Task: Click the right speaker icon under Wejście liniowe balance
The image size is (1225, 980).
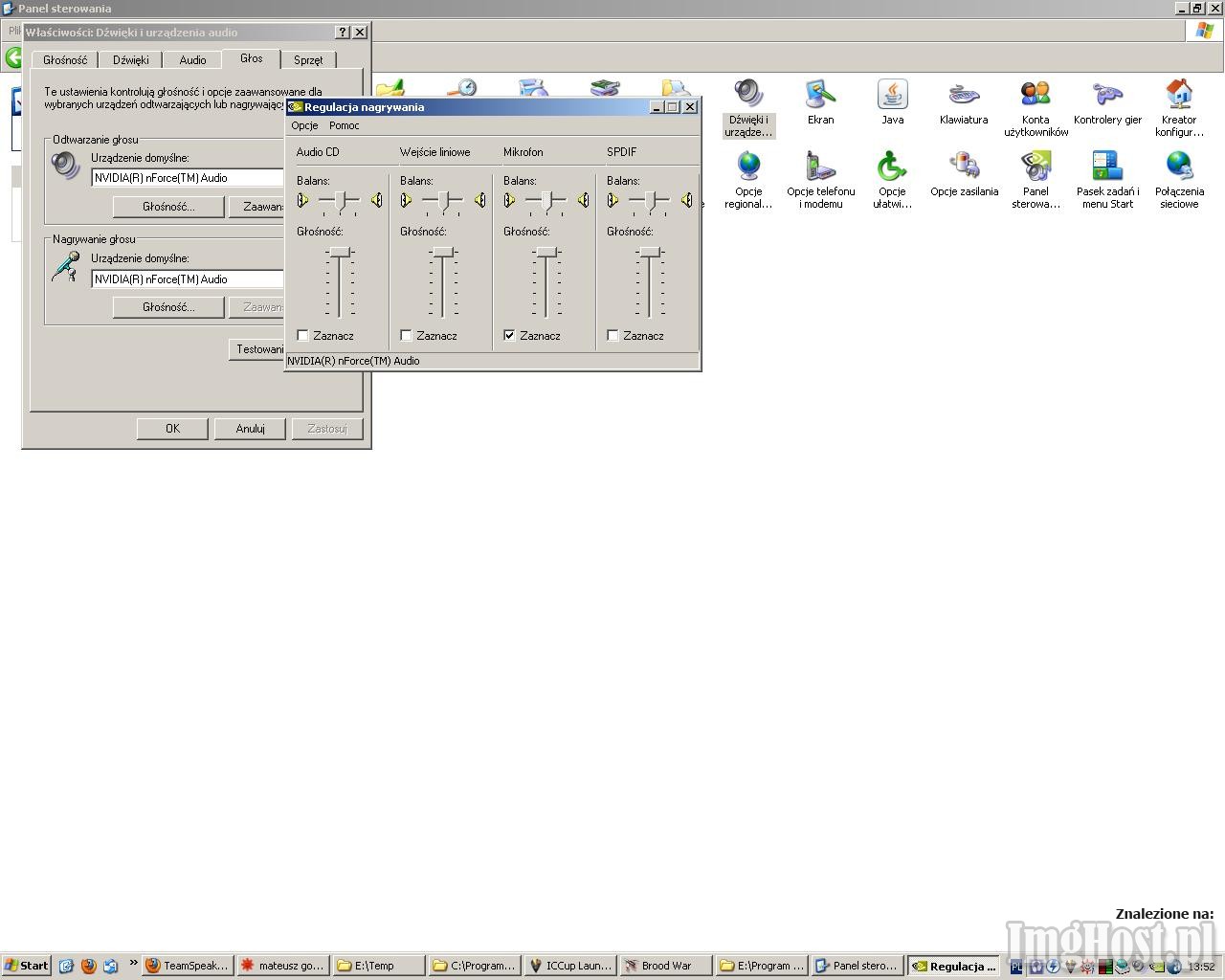Action: coord(479,200)
